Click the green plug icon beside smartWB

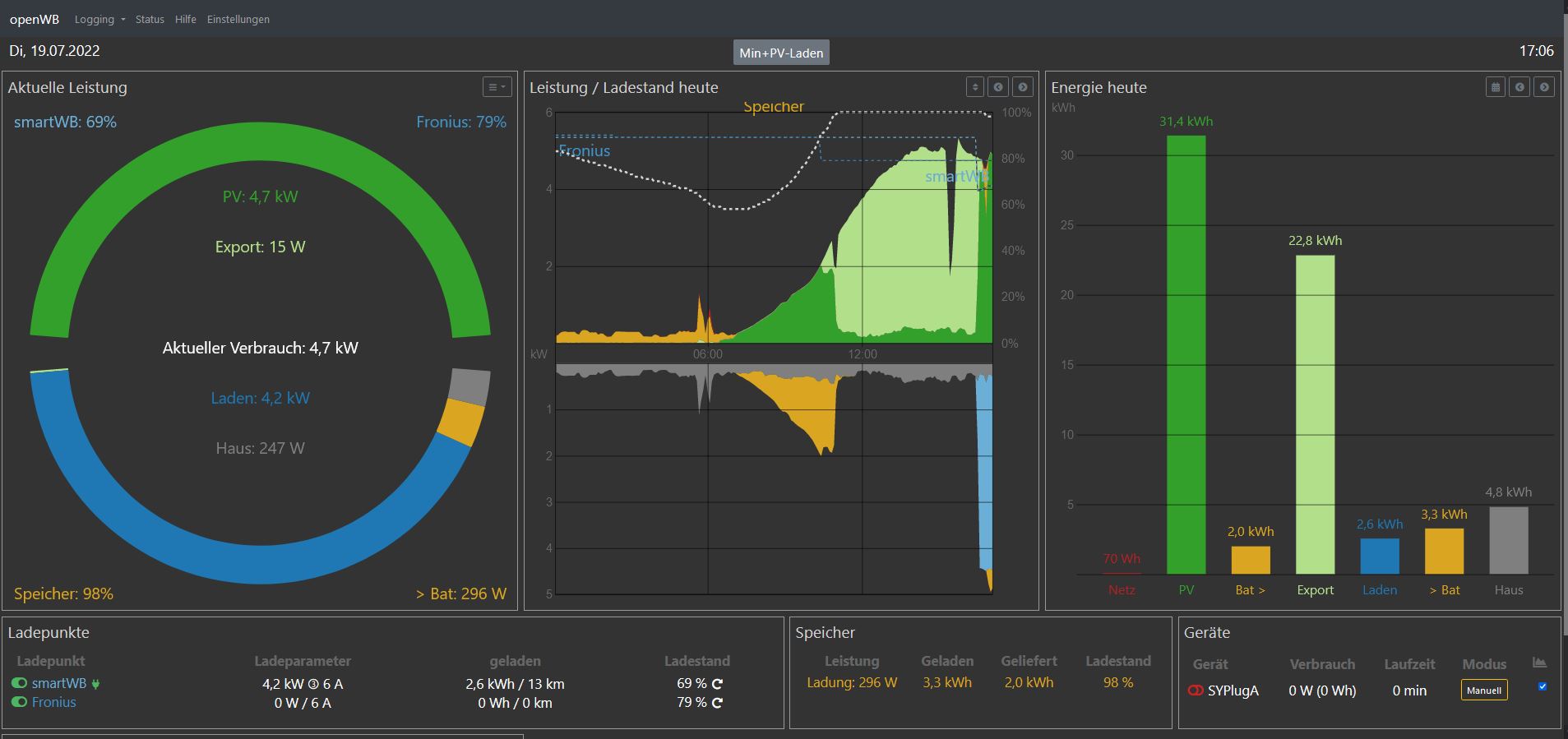[95, 684]
